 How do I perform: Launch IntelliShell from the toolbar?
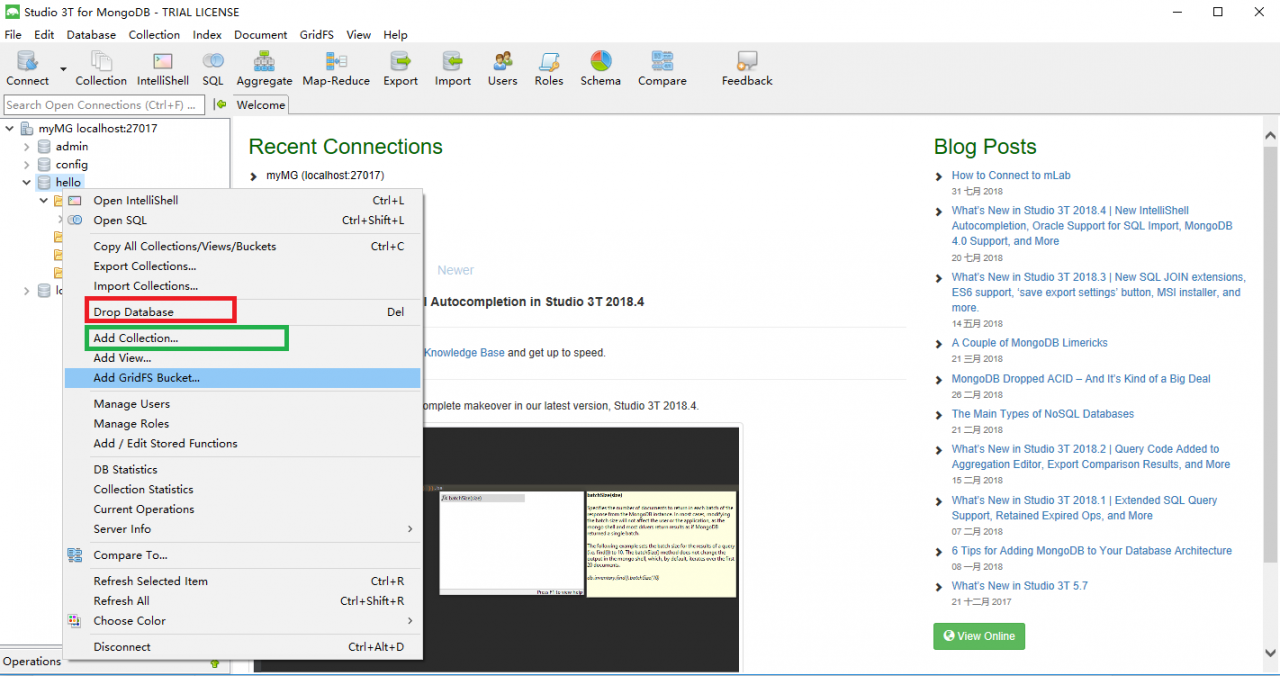pyautogui.click(x=162, y=68)
